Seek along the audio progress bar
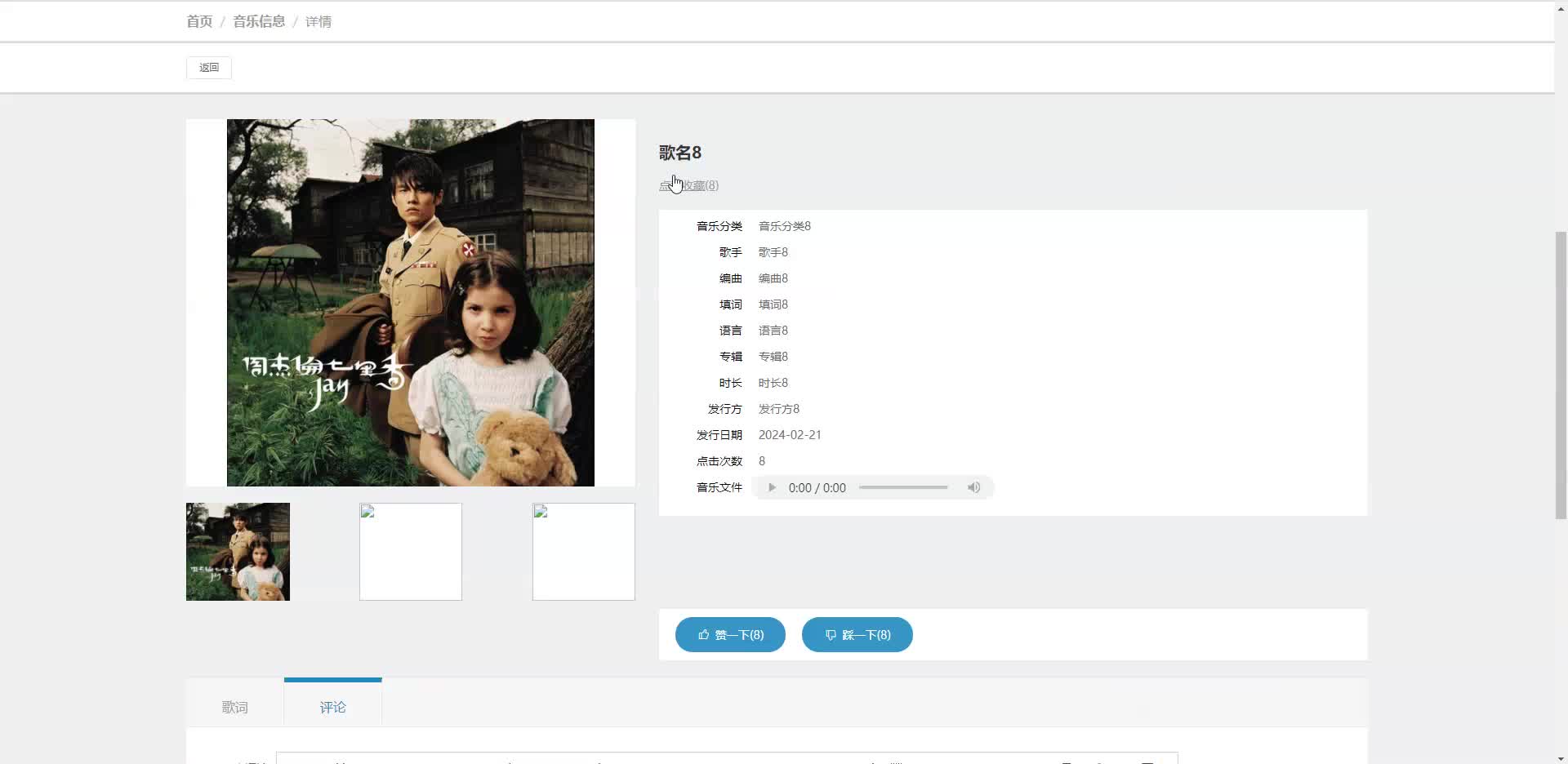 pos(903,487)
